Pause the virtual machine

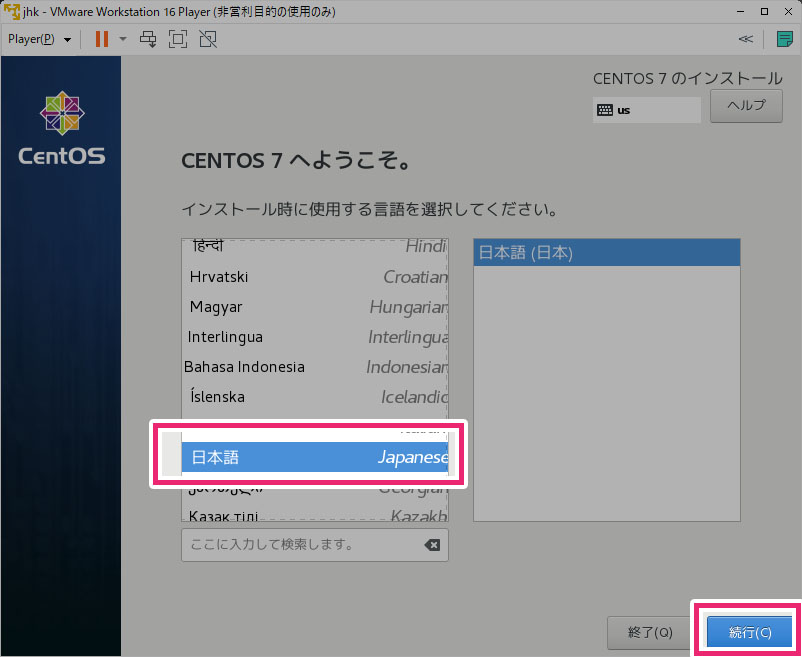pos(102,39)
